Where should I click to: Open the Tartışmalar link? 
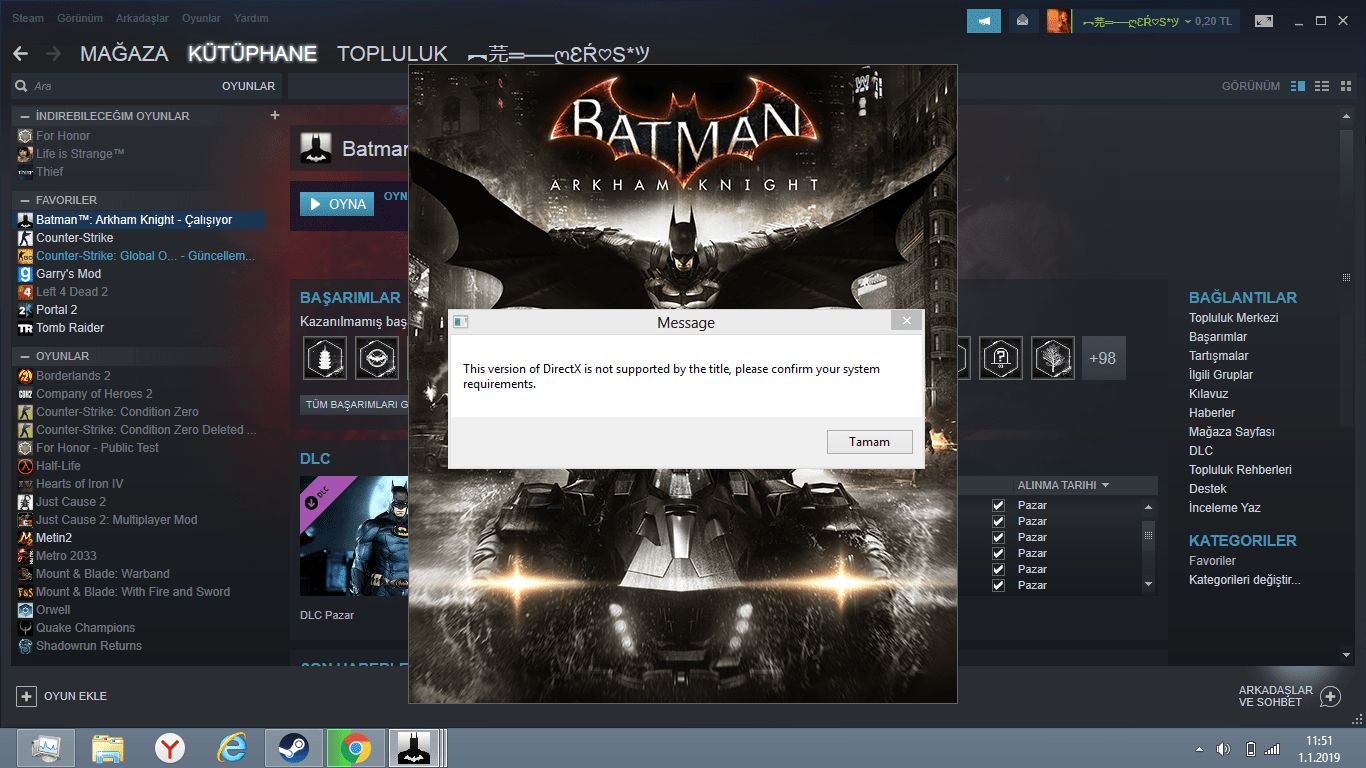pos(1218,356)
